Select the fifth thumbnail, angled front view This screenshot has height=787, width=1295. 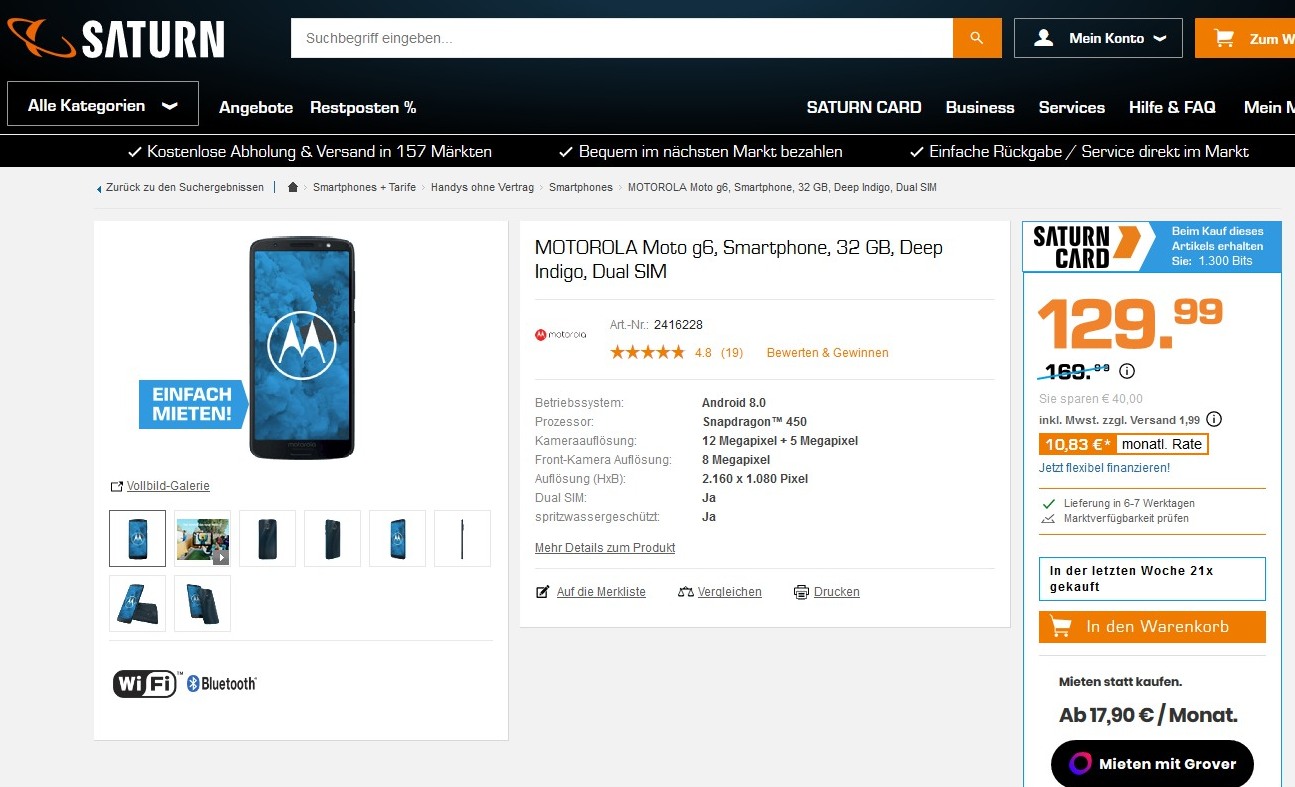coord(397,539)
